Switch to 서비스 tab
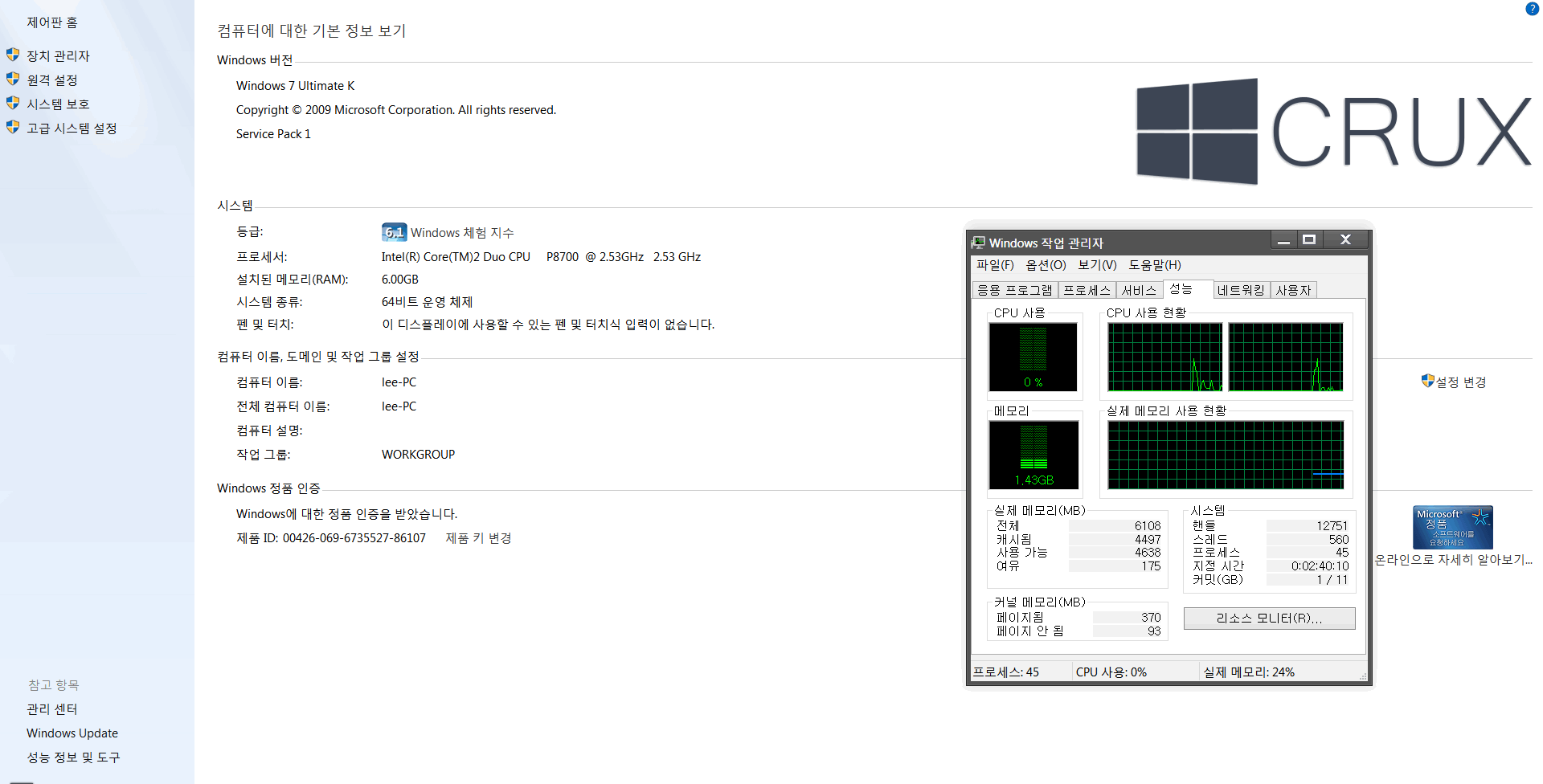 pos(1139,290)
